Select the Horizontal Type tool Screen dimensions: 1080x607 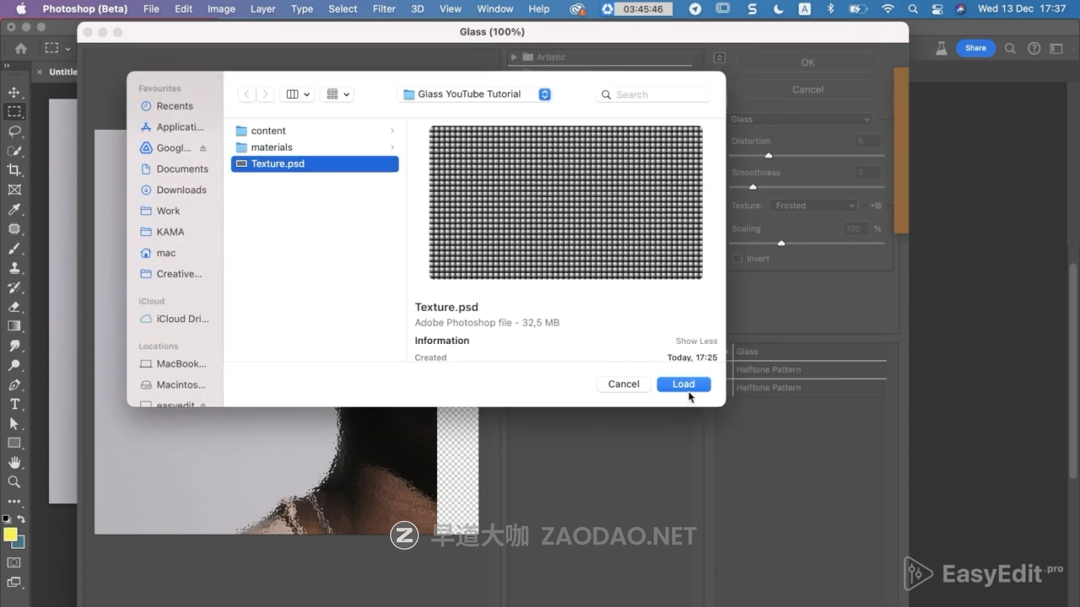14,404
